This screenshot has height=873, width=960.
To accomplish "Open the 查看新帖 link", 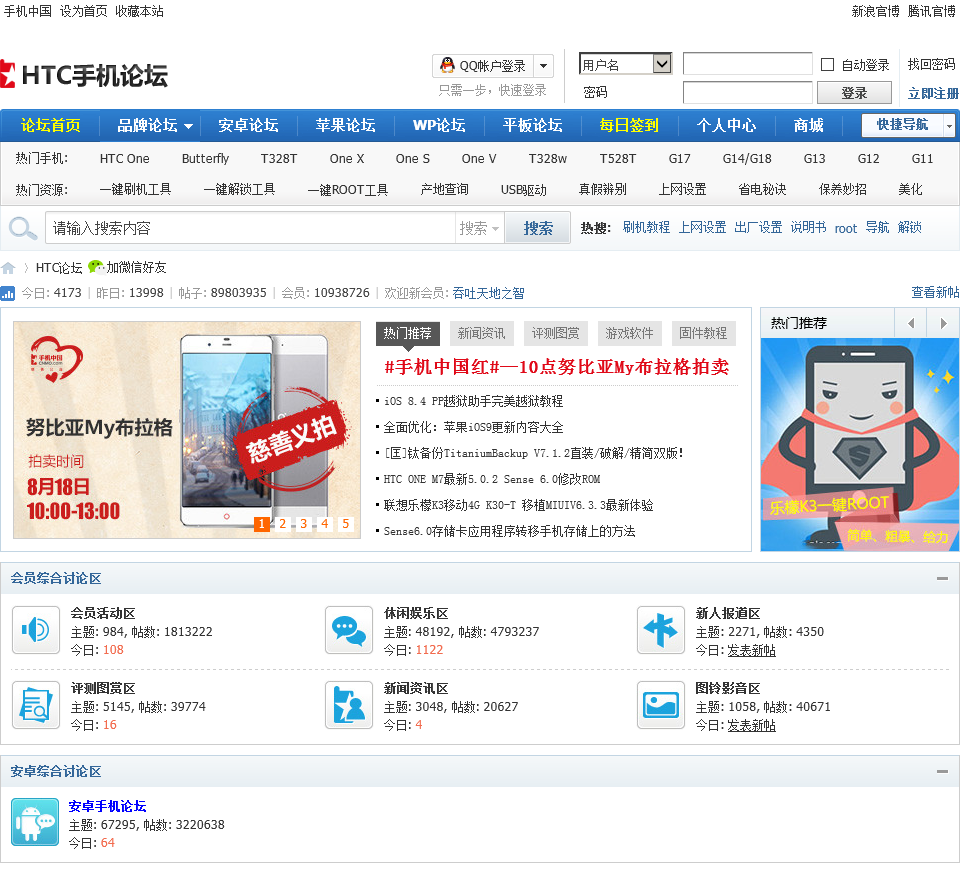I will (x=935, y=293).
